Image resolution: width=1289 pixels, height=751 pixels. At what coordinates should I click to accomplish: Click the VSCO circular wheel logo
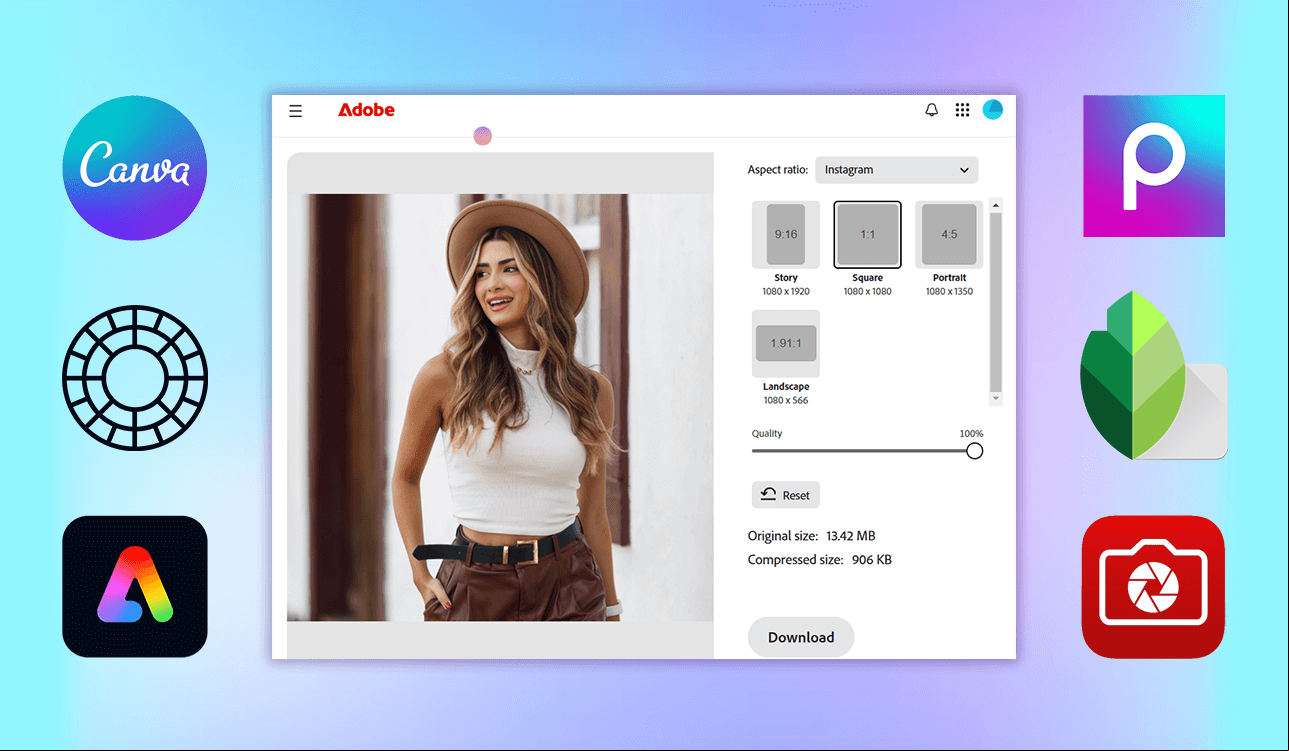tap(135, 377)
